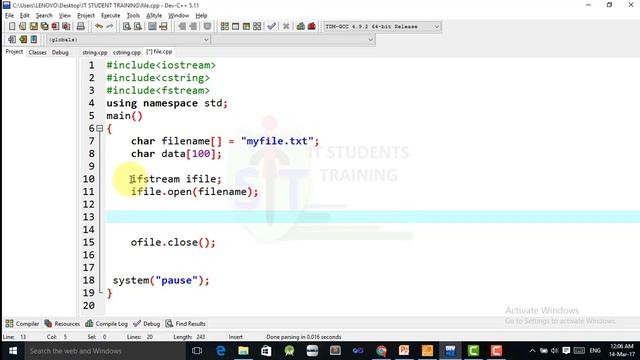The image size is (640, 360).
Task: Switch to the string.cpp editor tab
Action: tap(95, 52)
